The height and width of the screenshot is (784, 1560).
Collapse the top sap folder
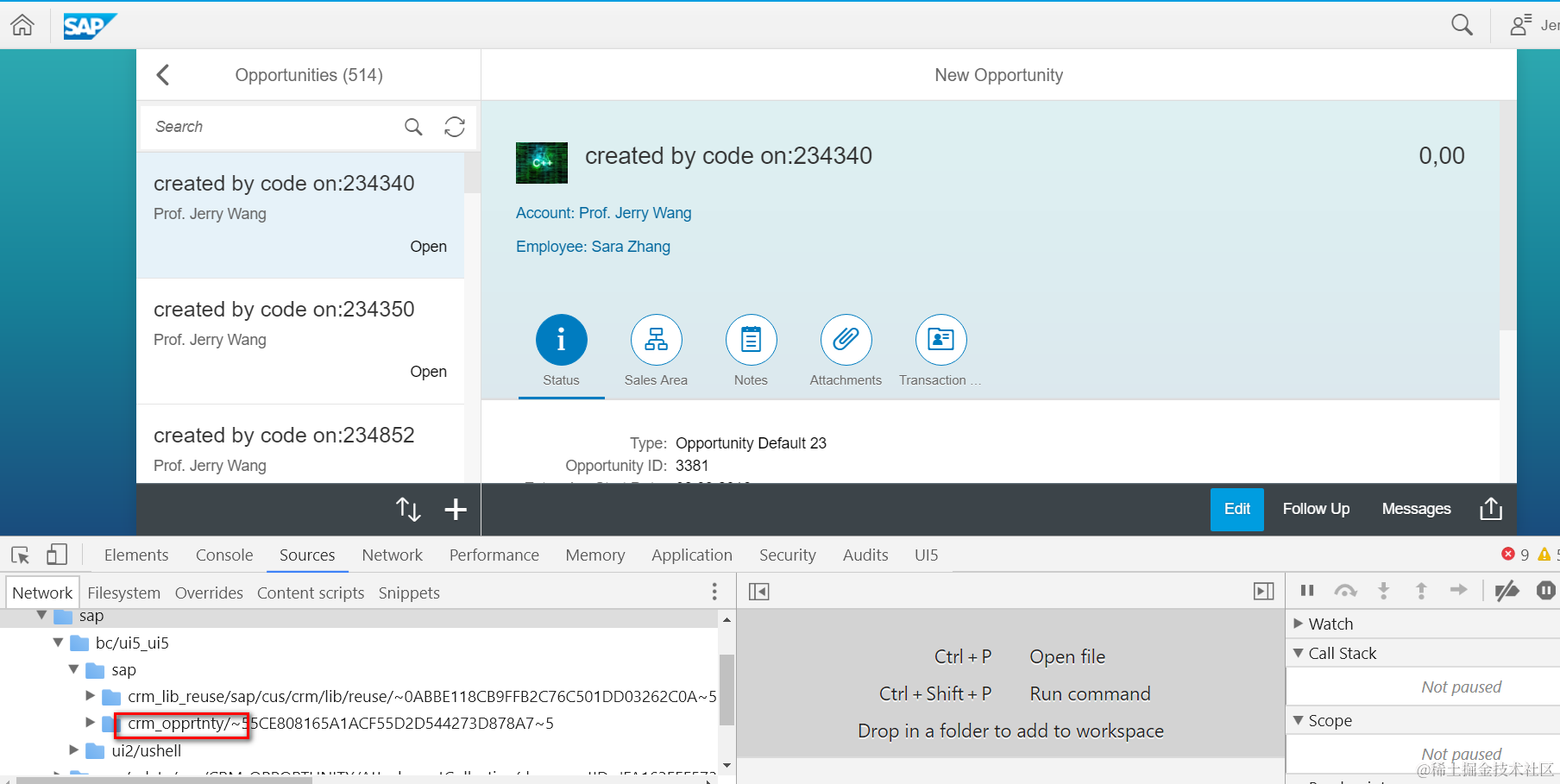click(41, 616)
